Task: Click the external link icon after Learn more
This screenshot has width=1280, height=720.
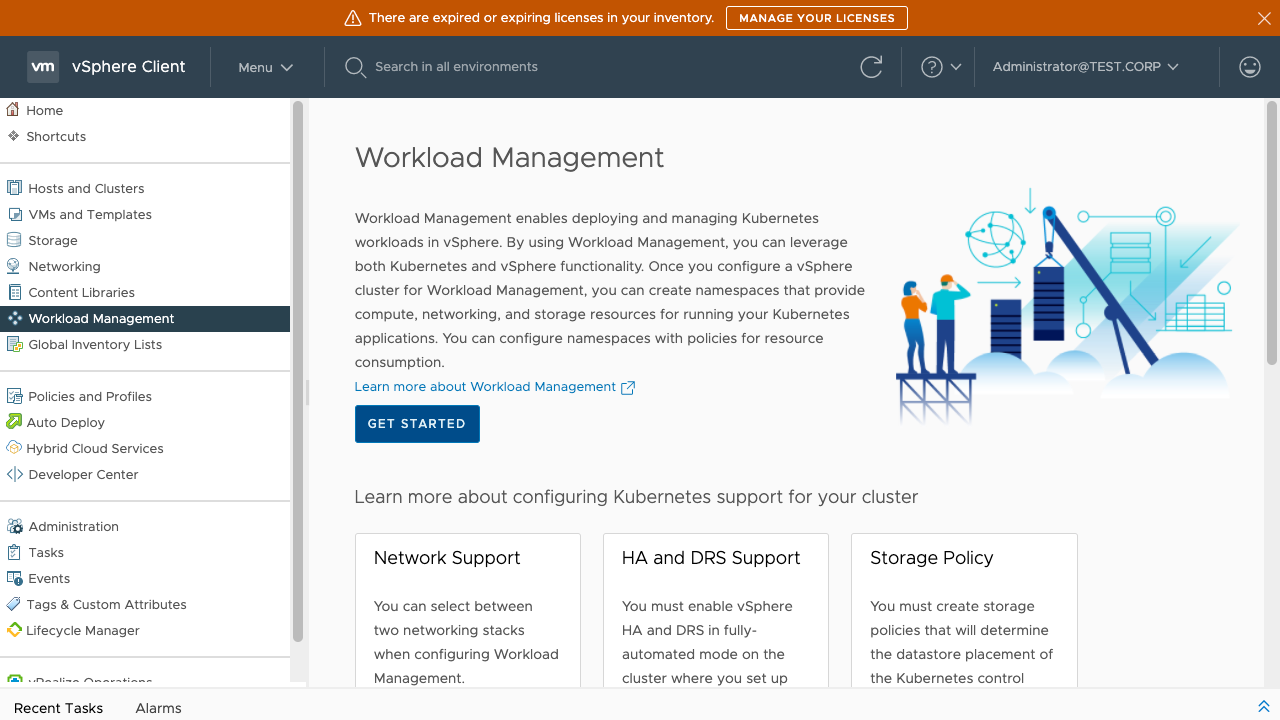Action: (628, 388)
